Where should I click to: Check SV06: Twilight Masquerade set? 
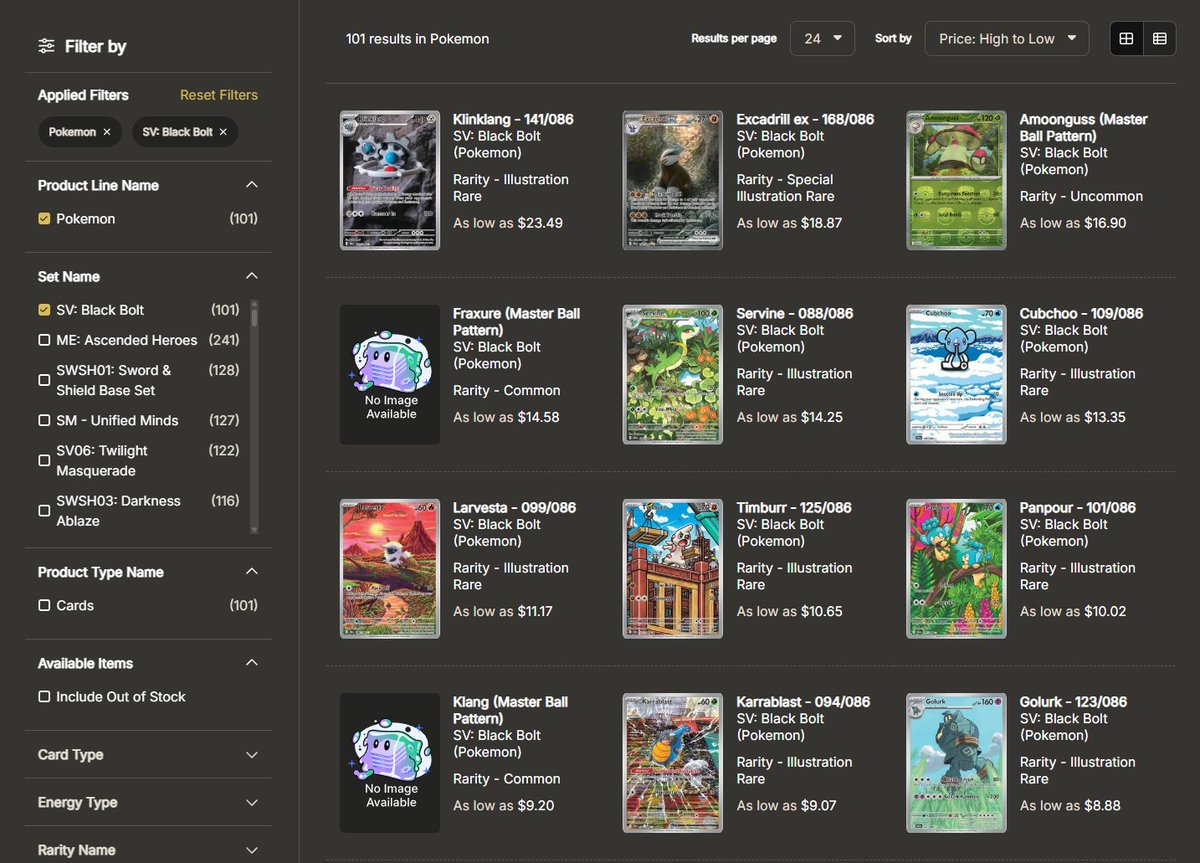(x=44, y=461)
